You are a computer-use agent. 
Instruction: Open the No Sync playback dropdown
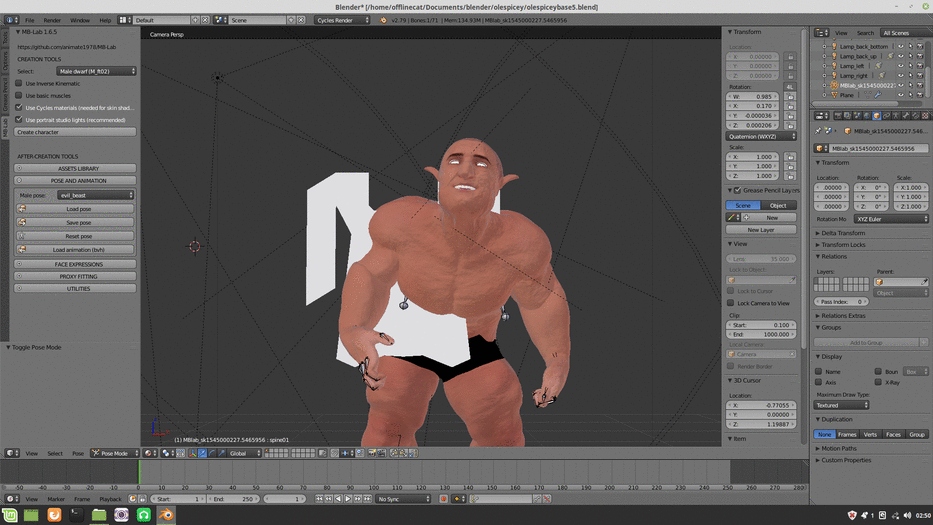403,499
